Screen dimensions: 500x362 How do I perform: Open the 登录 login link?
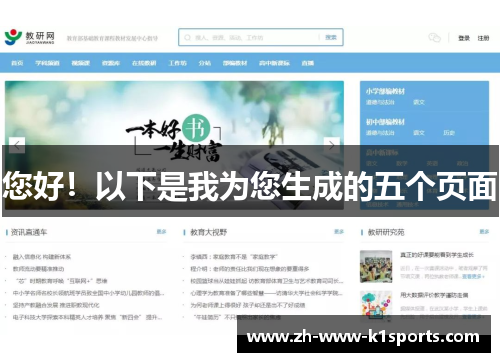tap(464, 38)
